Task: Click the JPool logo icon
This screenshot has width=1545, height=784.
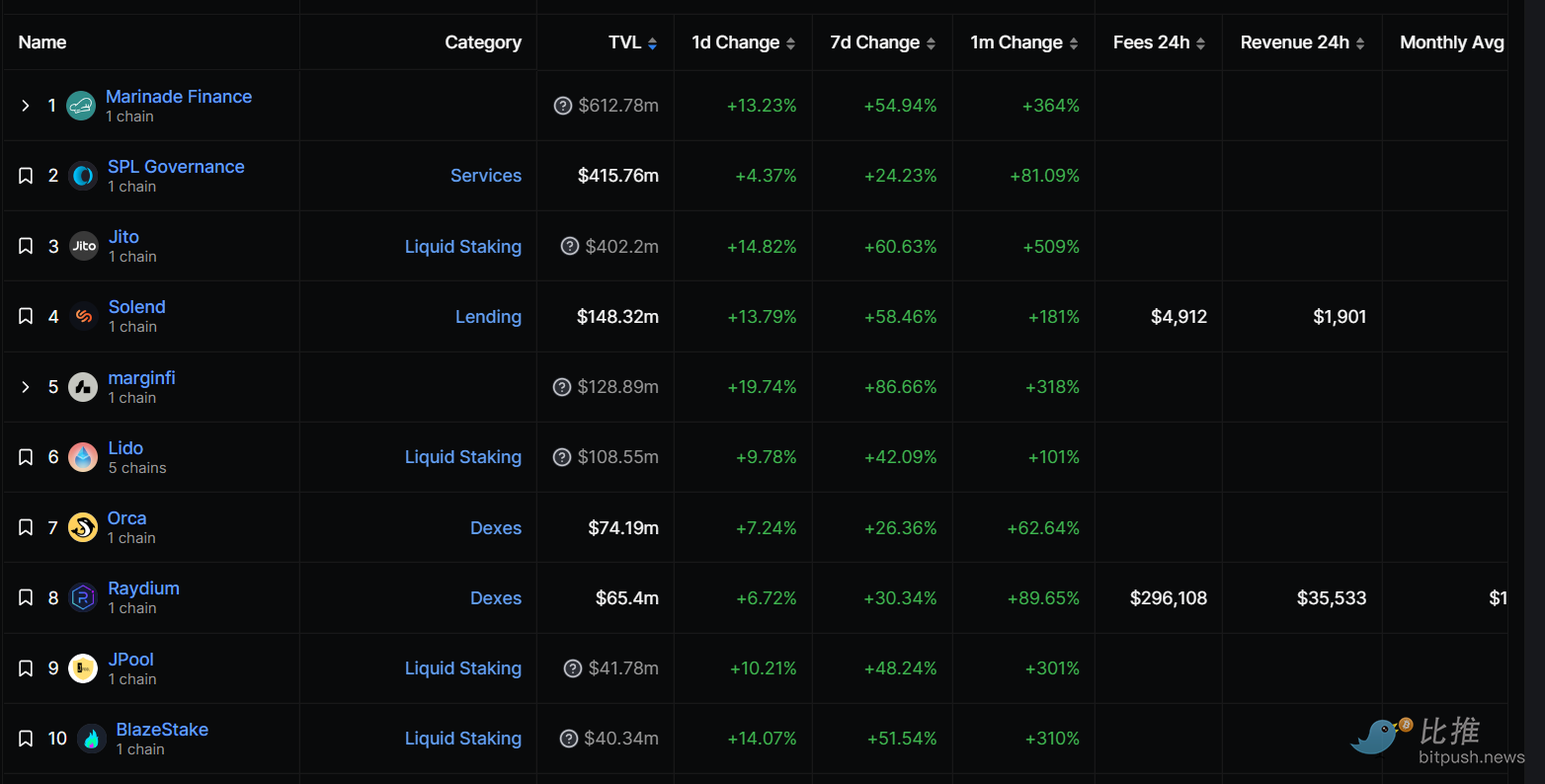Action: click(x=83, y=668)
